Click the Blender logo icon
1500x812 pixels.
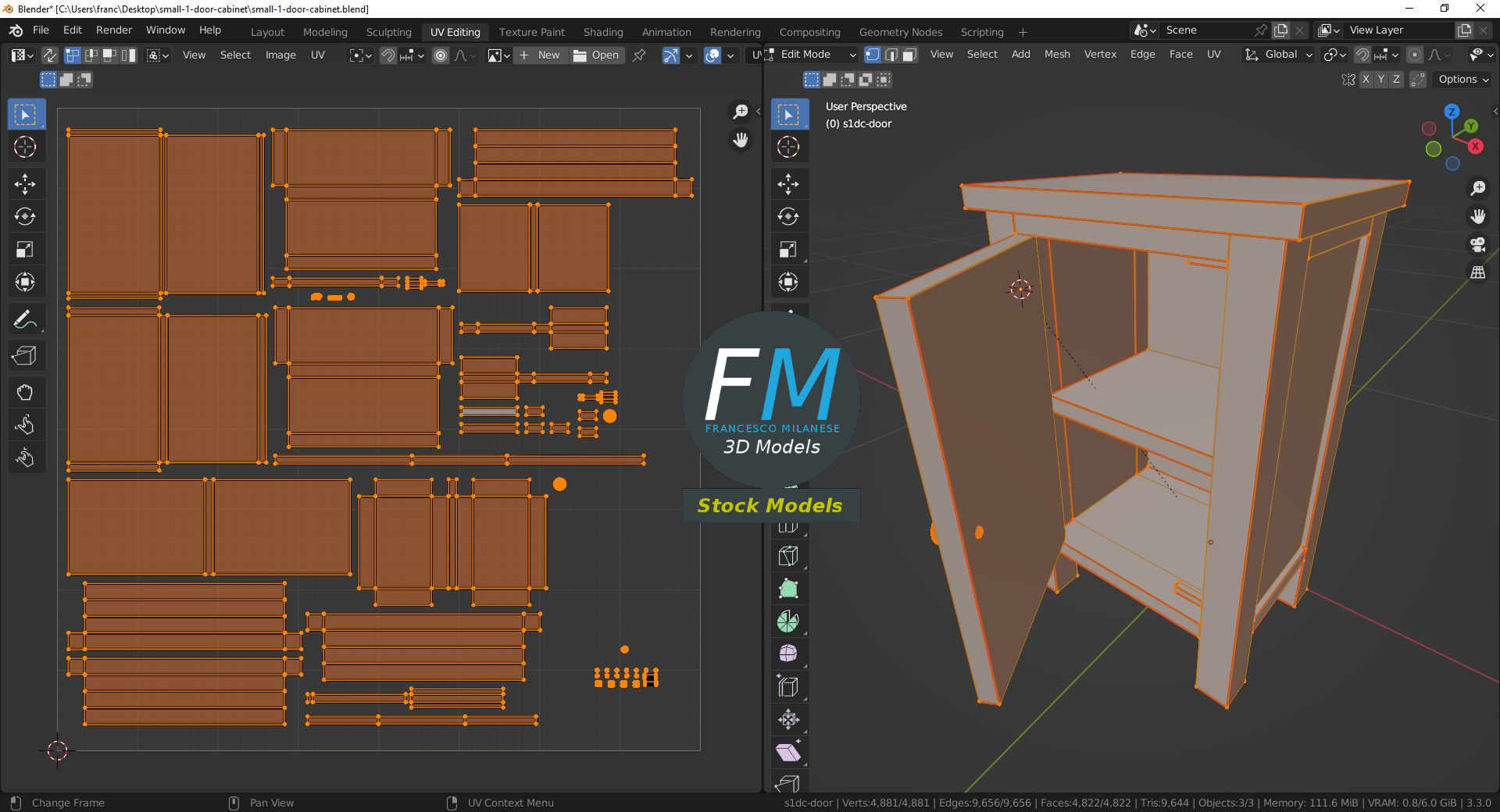(x=16, y=30)
